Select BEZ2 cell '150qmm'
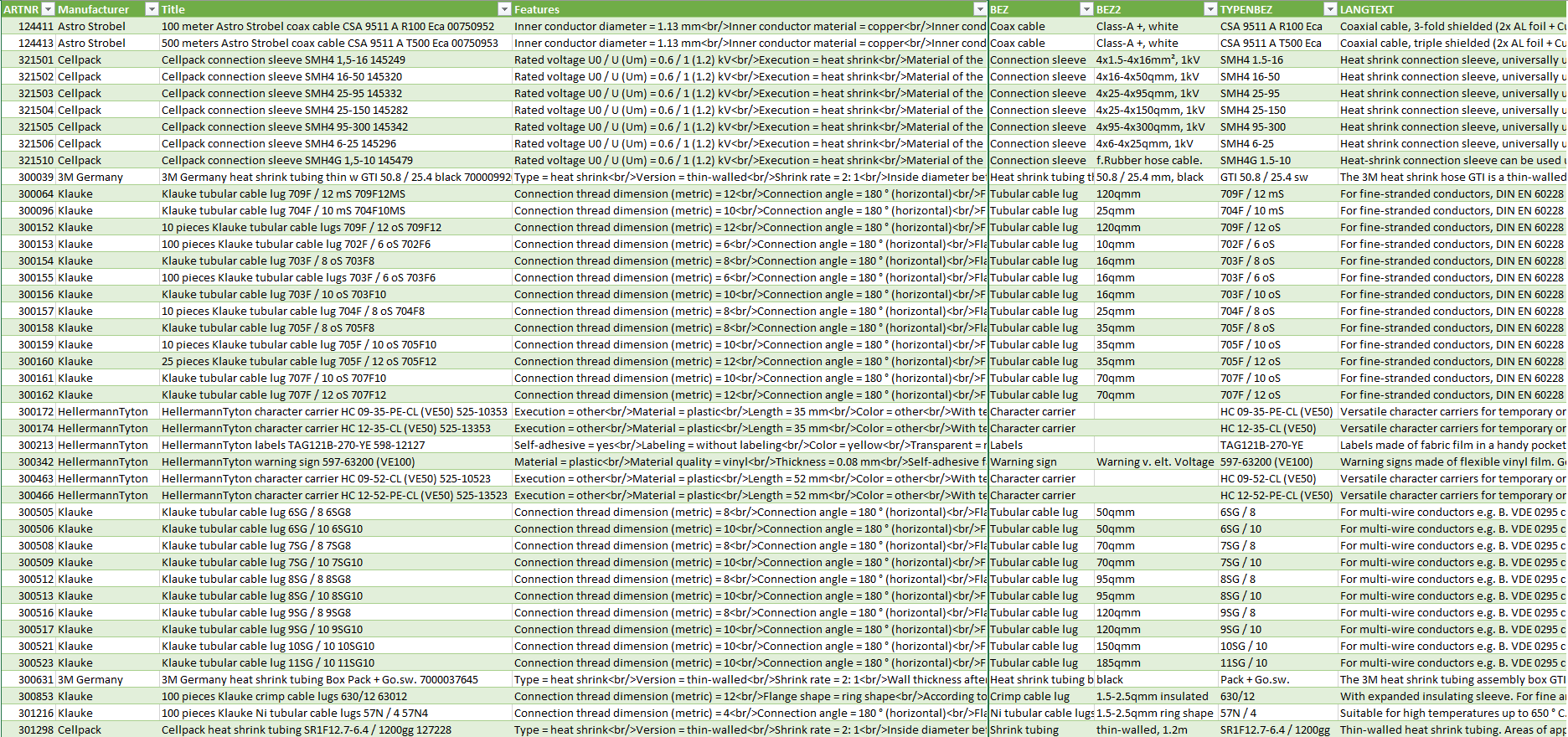This screenshot has height=737, width=1568. pos(1156,646)
